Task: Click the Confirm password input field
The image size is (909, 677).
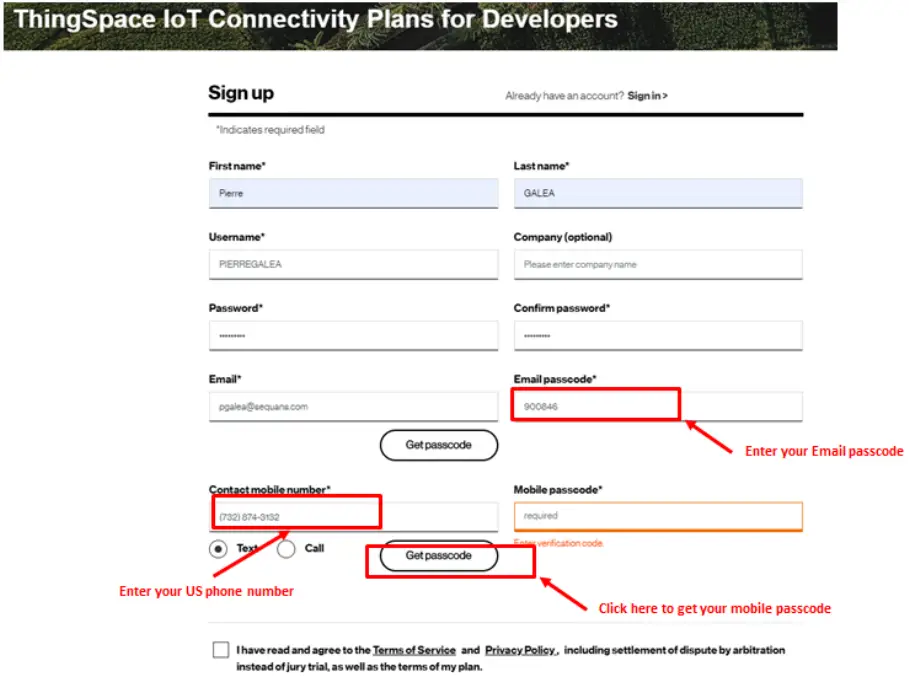Action: 657,335
